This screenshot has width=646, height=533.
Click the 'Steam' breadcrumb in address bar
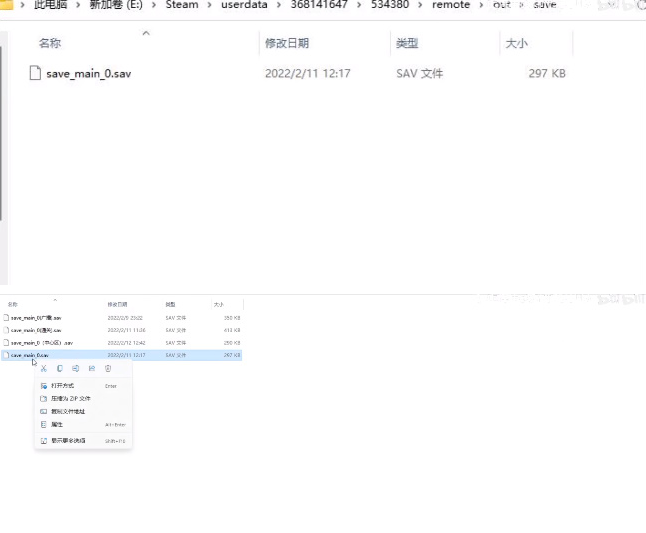(x=182, y=5)
